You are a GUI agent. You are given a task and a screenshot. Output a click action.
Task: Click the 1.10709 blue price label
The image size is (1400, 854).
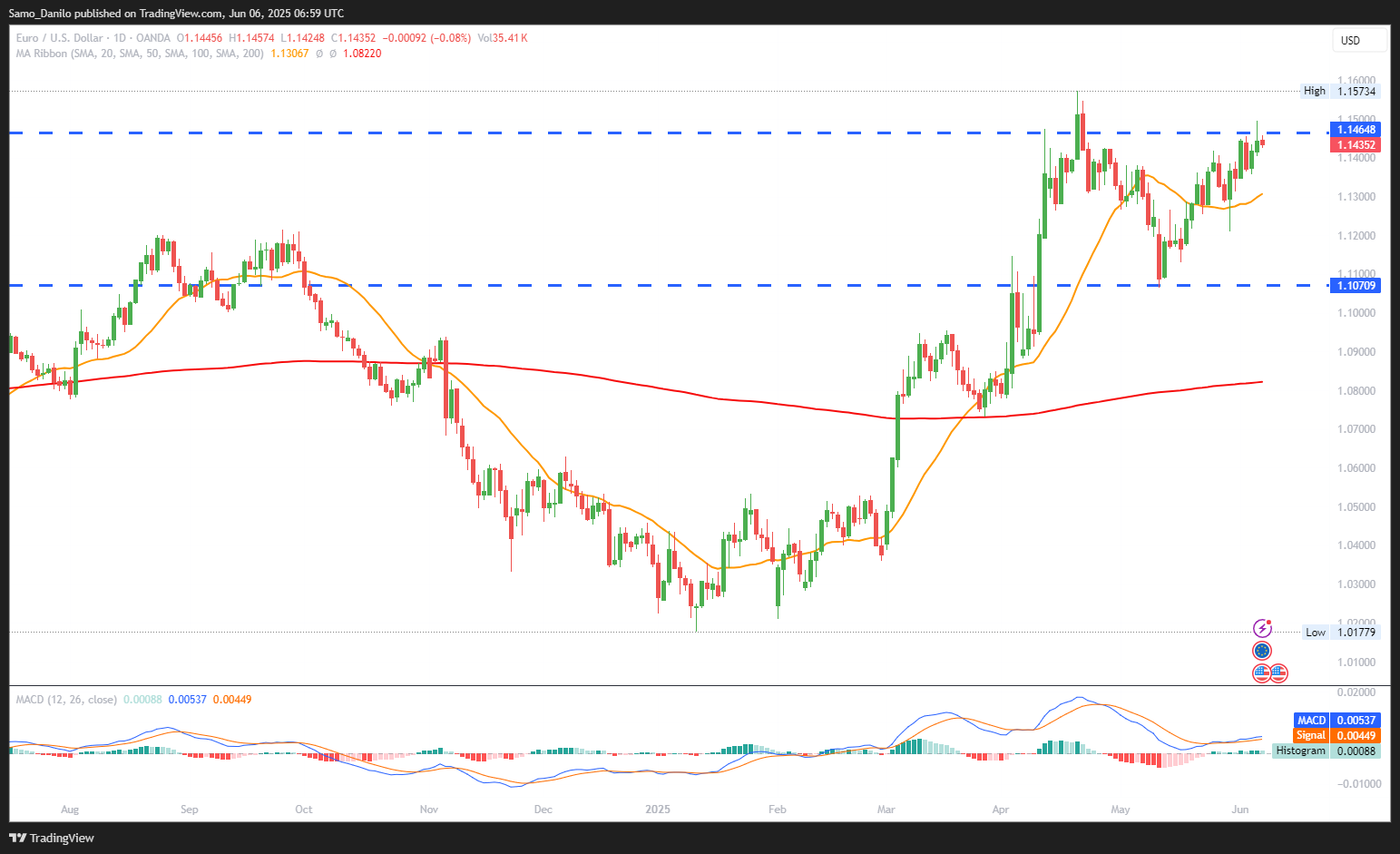[1356, 286]
